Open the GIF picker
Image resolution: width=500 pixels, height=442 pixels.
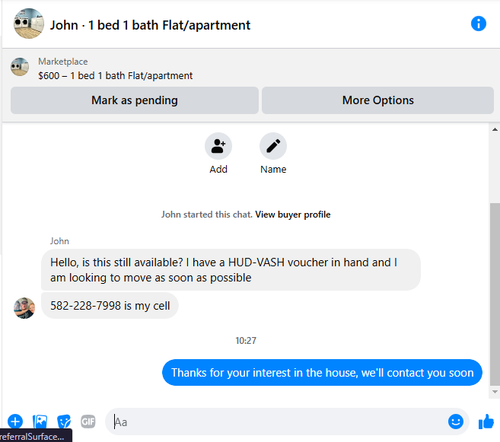coord(88,422)
